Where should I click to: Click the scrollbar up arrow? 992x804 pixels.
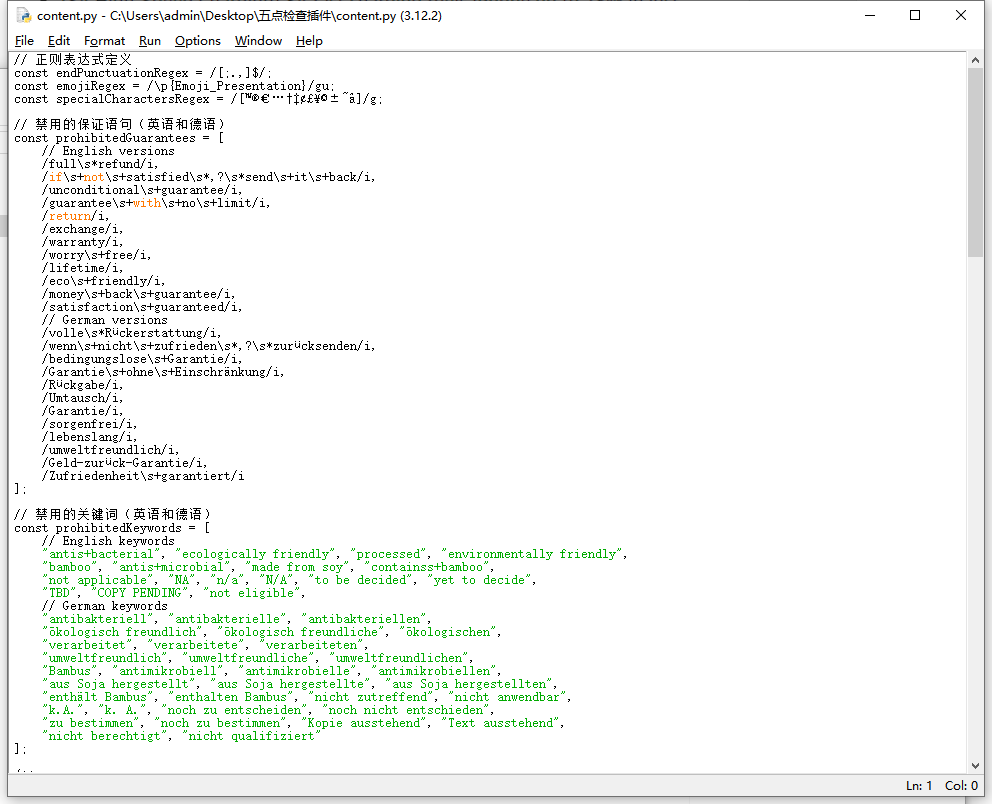(975, 59)
